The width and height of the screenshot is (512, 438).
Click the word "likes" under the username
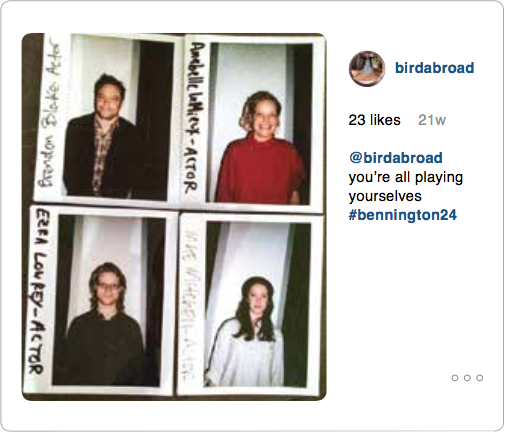click(x=385, y=120)
